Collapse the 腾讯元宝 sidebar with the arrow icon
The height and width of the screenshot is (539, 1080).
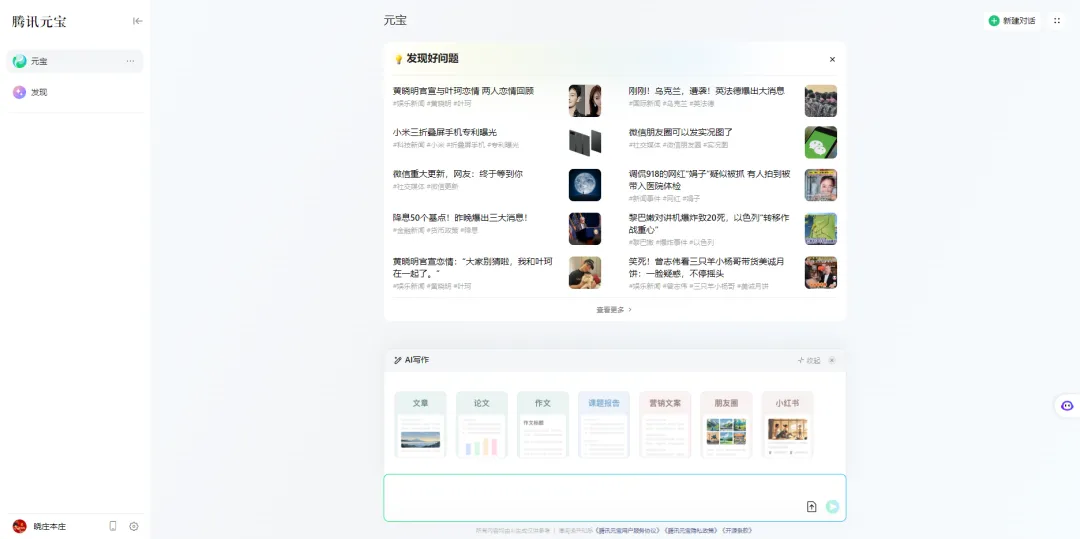click(x=138, y=21)
